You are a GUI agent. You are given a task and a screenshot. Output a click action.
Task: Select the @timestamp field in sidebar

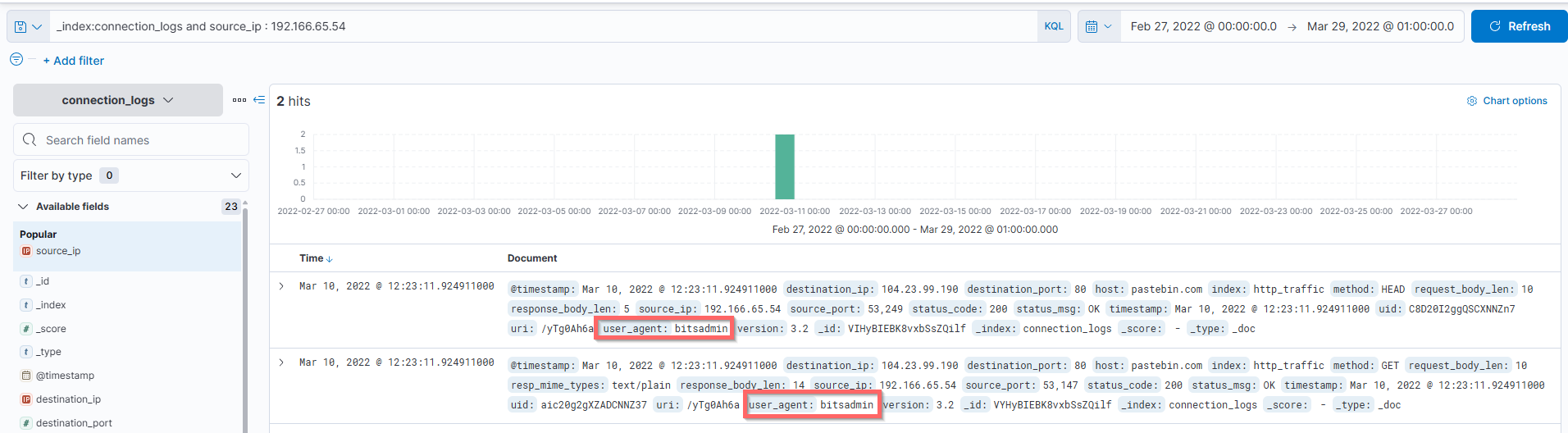[65, 376]
